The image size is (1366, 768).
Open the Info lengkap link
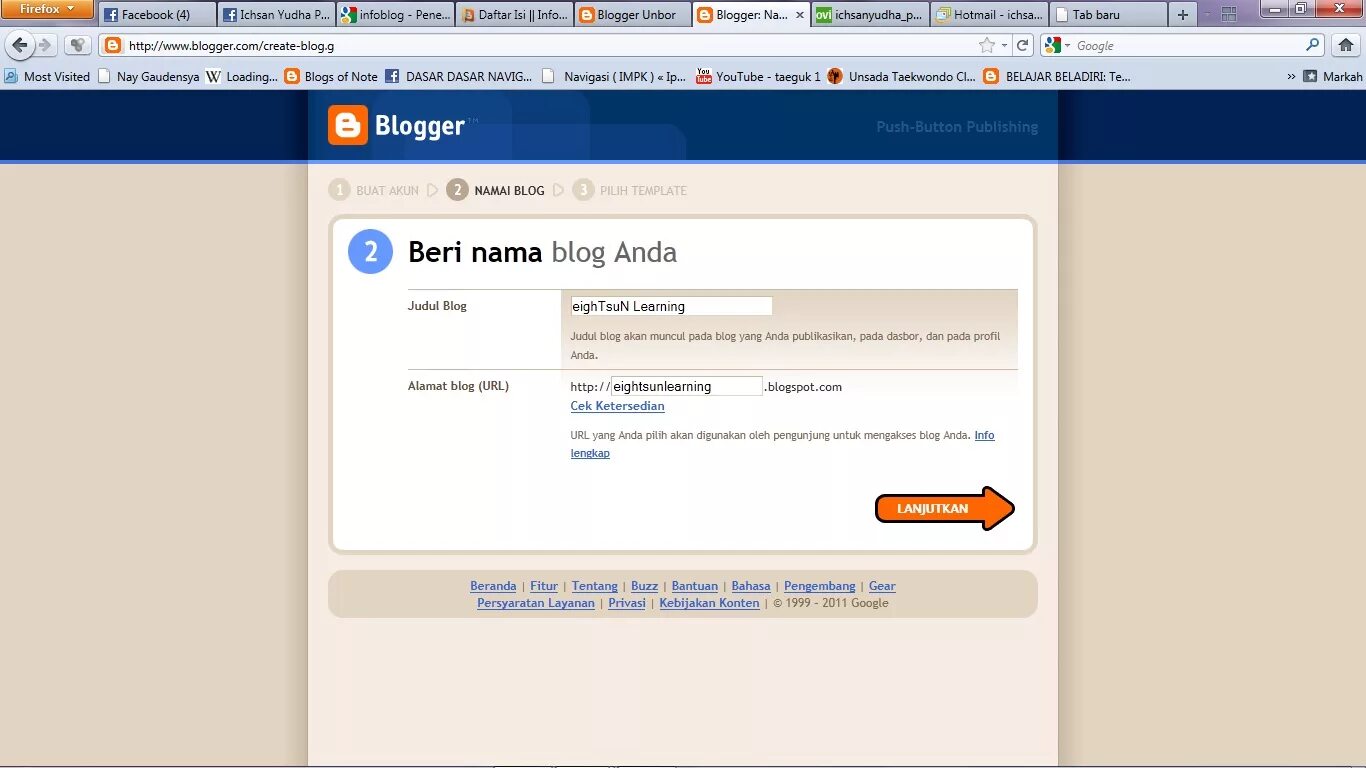point(984,435)
